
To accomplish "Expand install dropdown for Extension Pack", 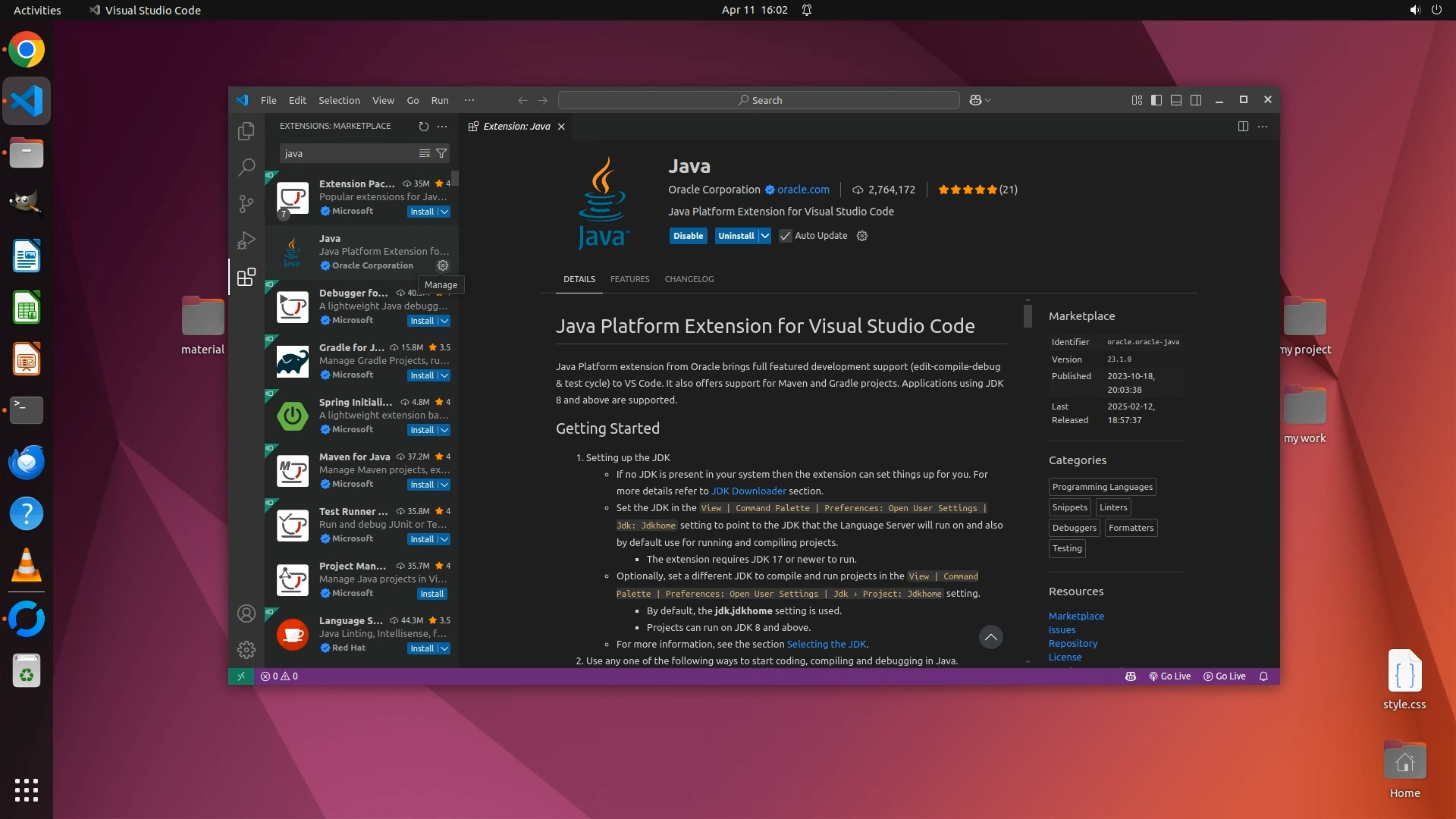I will click(x=444, y=212).
